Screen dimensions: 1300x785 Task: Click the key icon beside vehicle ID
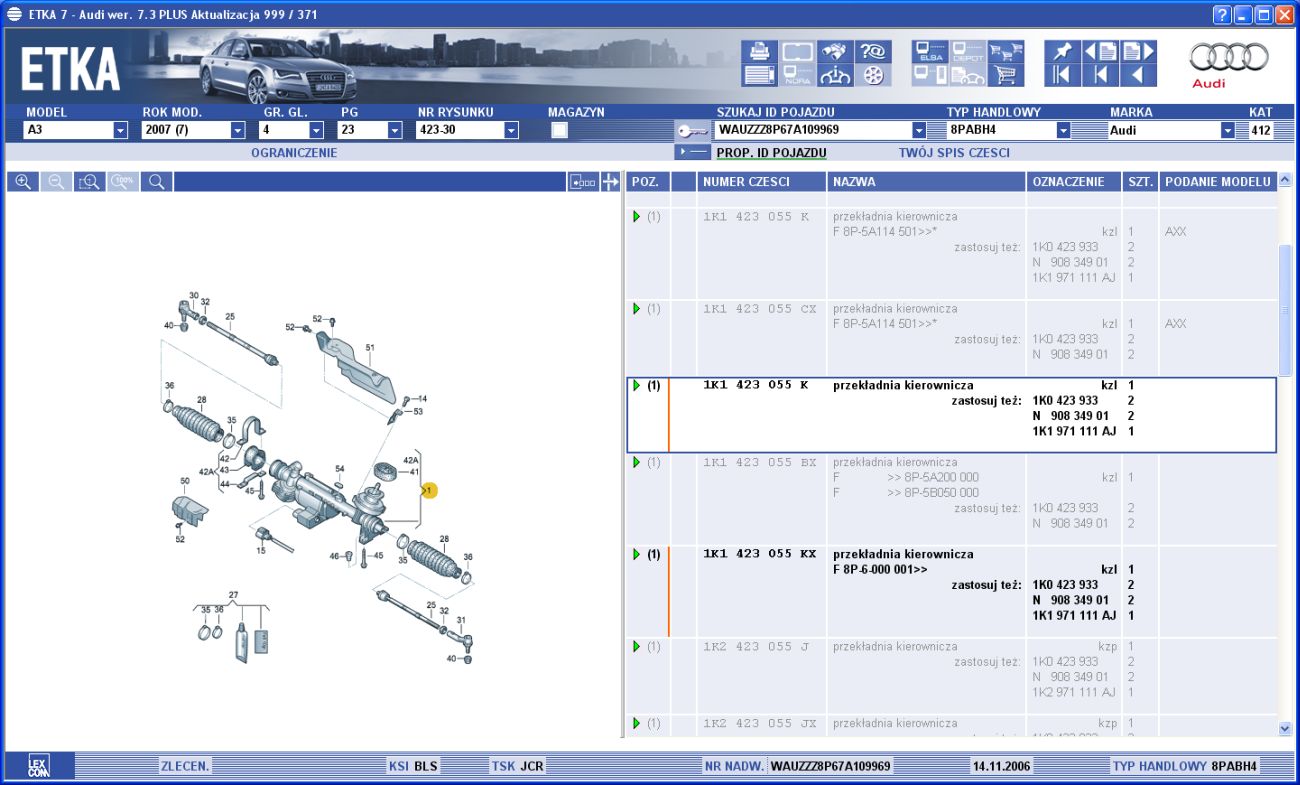[692, 130]
